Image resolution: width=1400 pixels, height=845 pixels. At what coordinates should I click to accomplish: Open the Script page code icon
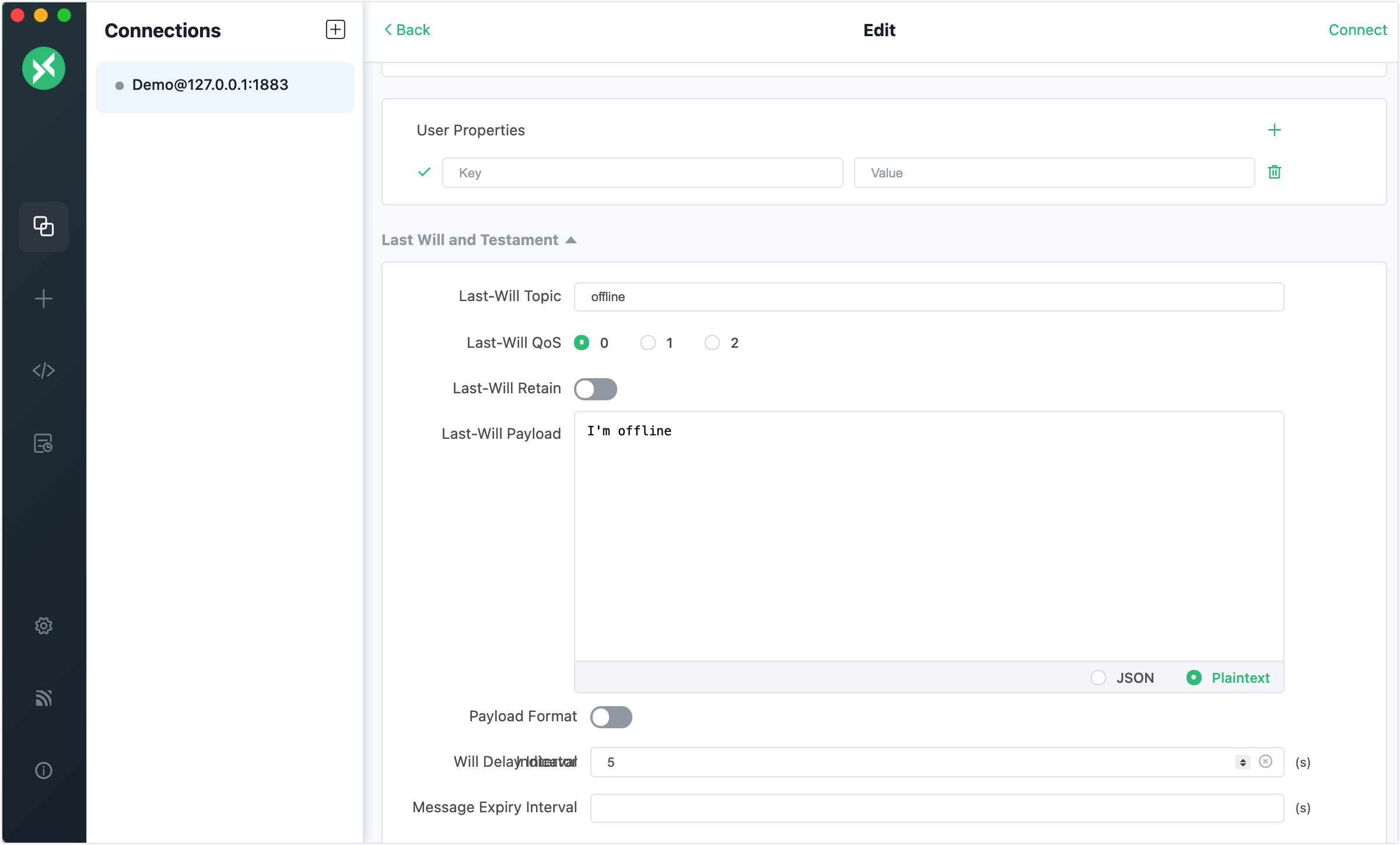(x=44, y=371)
